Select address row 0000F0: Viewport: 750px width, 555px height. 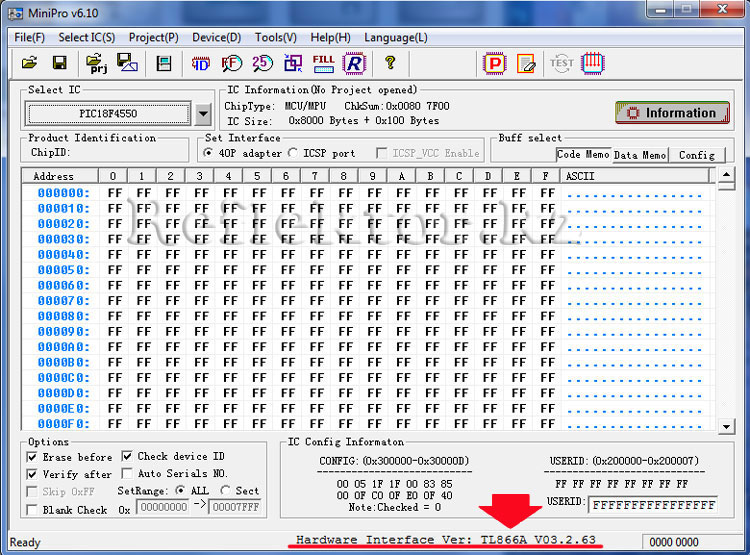coord(64,424)
